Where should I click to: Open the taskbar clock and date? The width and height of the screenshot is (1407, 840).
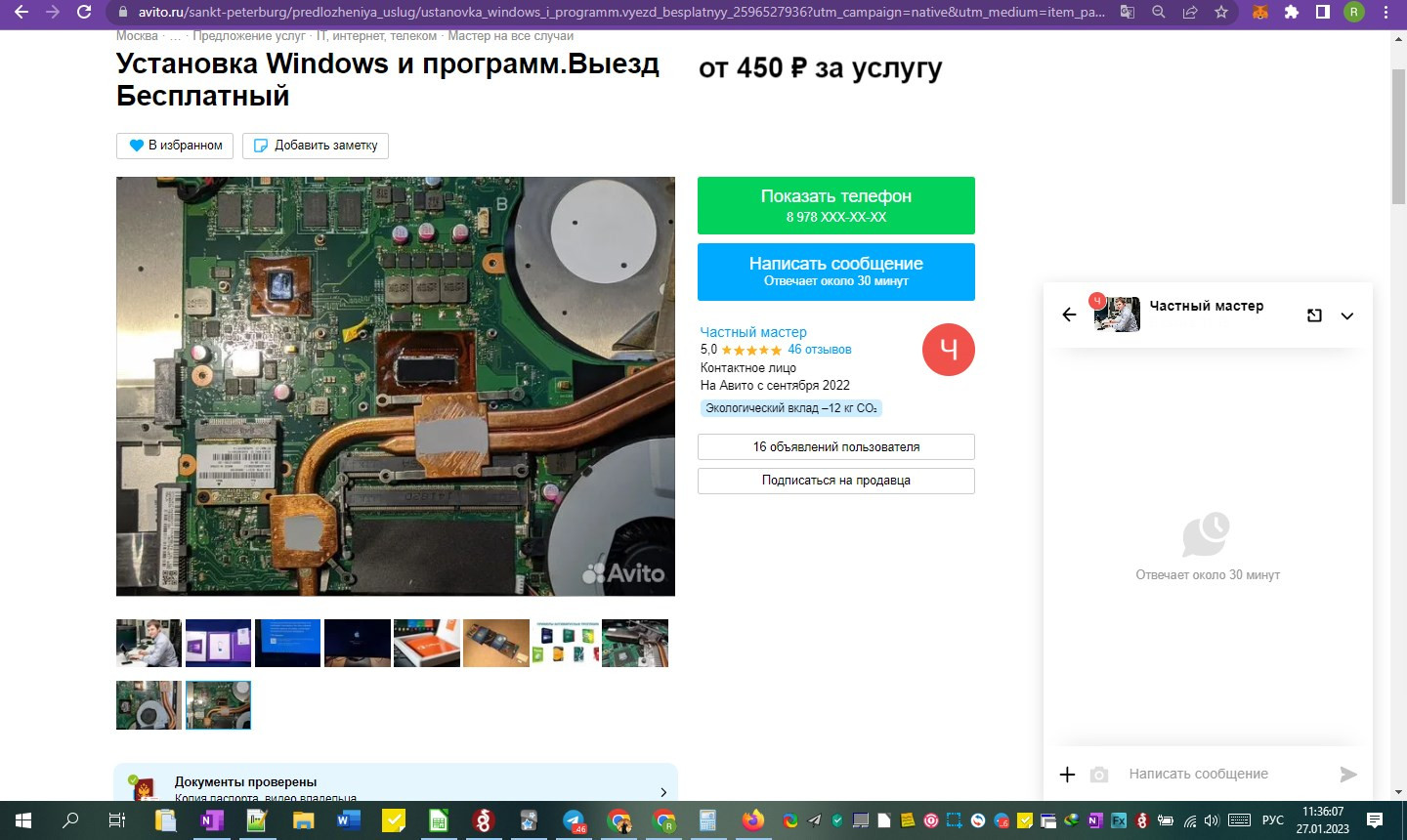1323,820
